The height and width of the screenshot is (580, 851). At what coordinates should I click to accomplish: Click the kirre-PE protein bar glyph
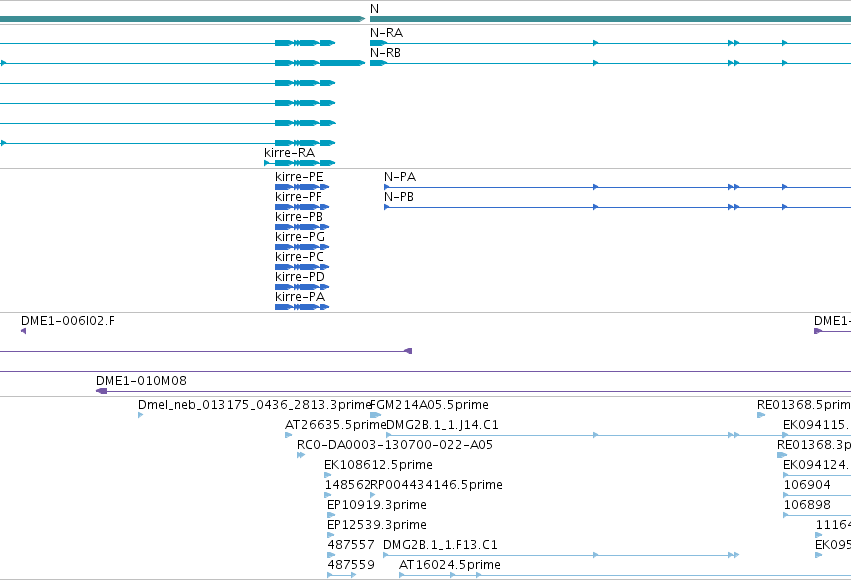pyautogui.click(x=302, y=187)
